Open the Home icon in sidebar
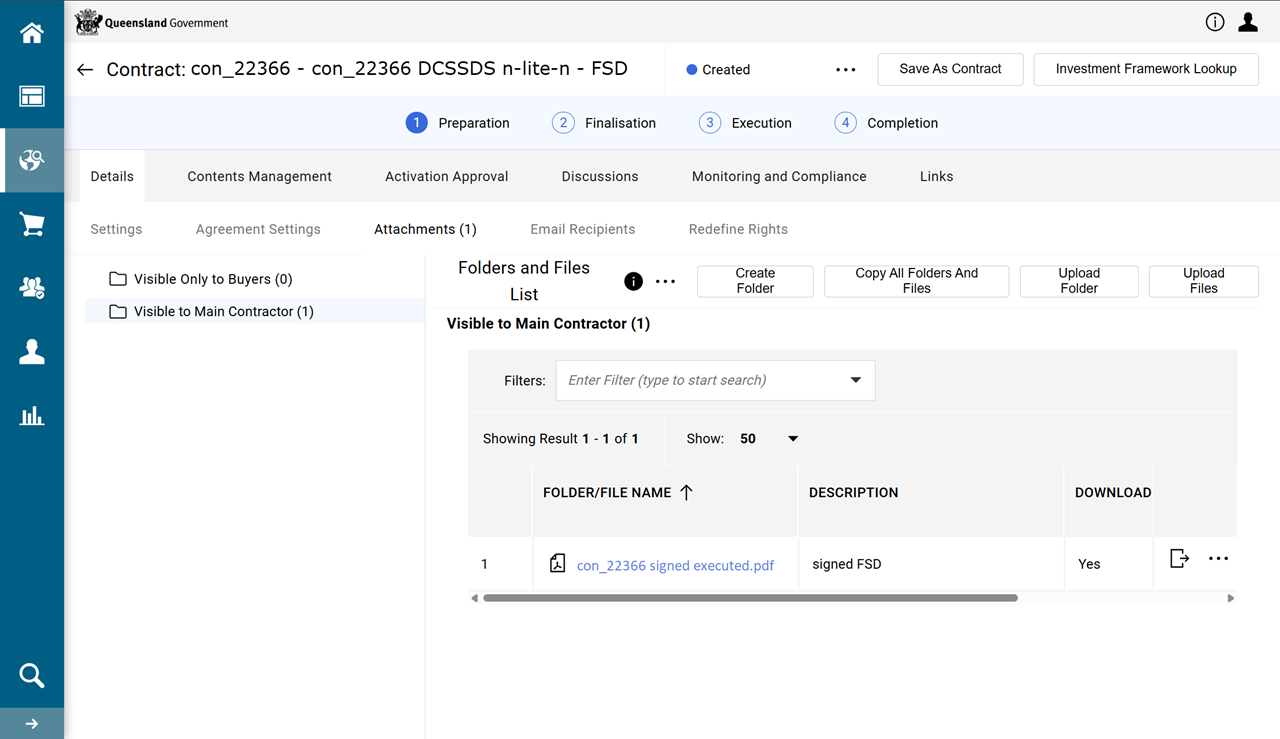Image resolution: width=1280 pixels, height=739 pixels. 32,33
